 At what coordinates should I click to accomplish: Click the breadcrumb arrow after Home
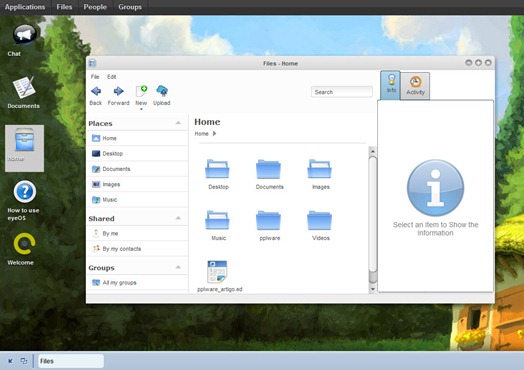tap(215, 134)
